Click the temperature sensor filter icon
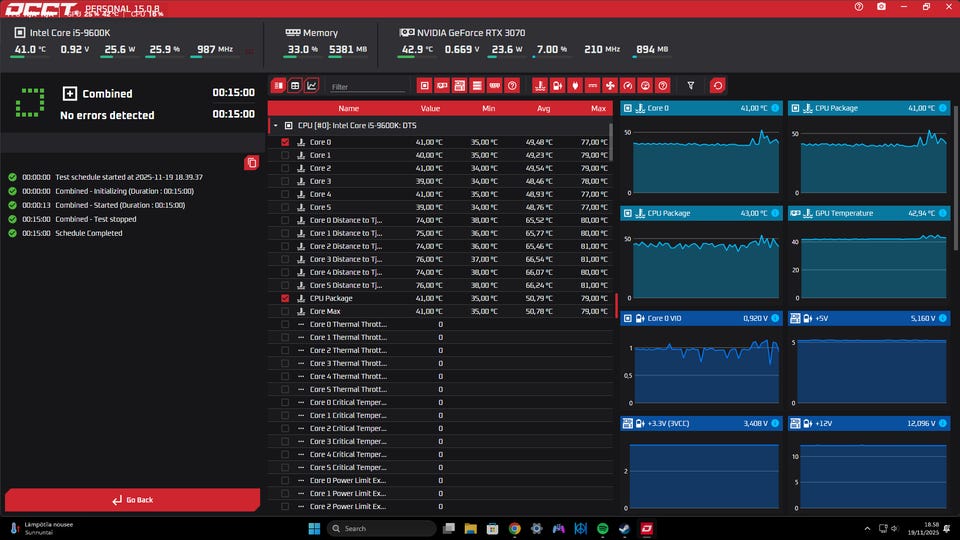 tap(540, 86)
